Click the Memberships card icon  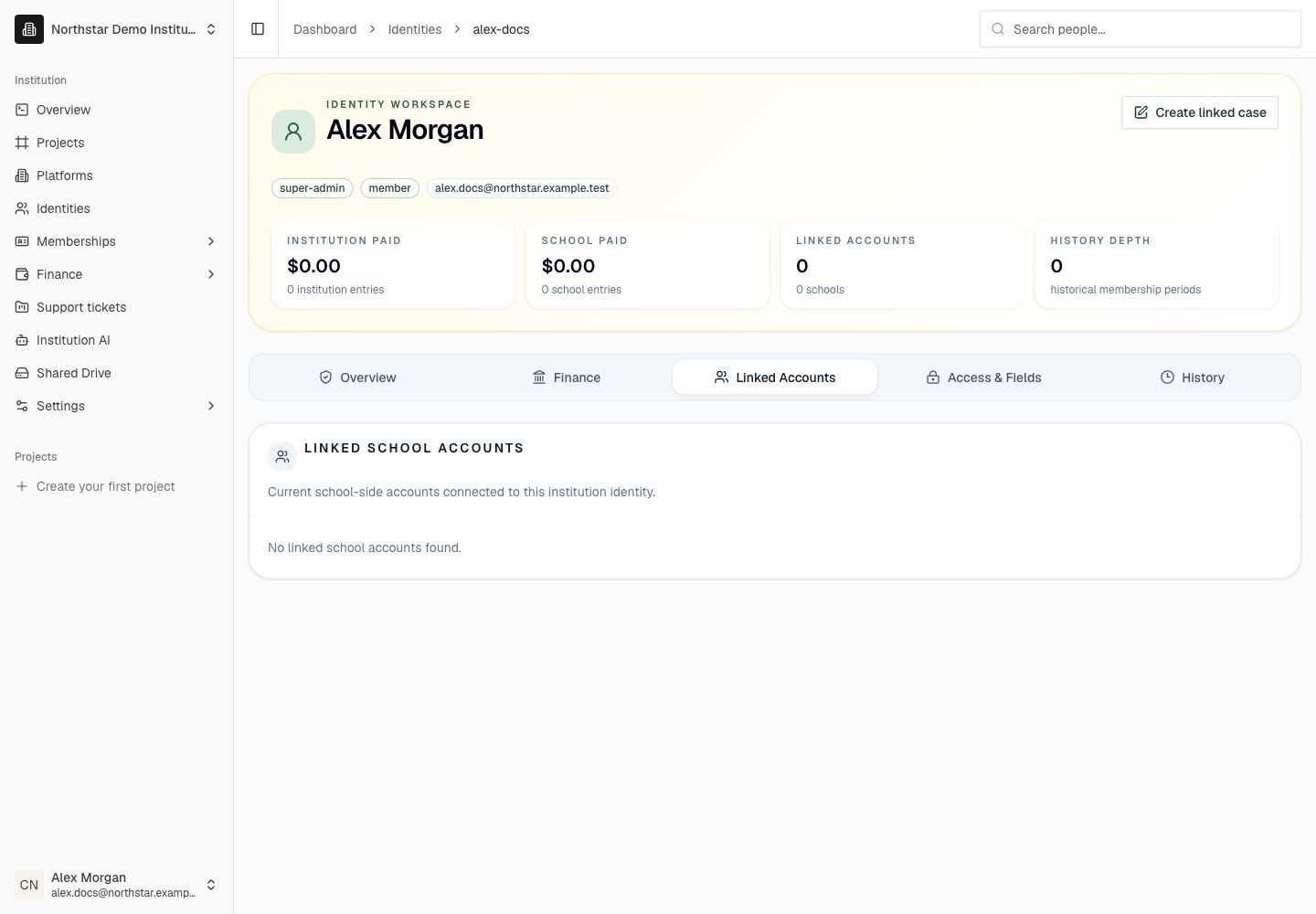[22, 241]
